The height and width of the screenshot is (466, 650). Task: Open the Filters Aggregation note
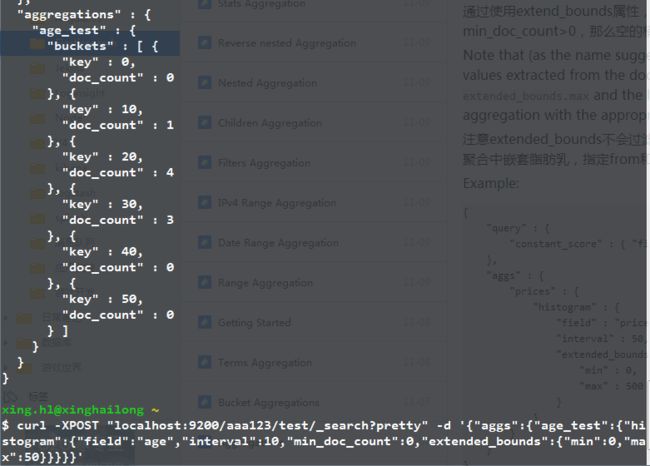point(264,163)
